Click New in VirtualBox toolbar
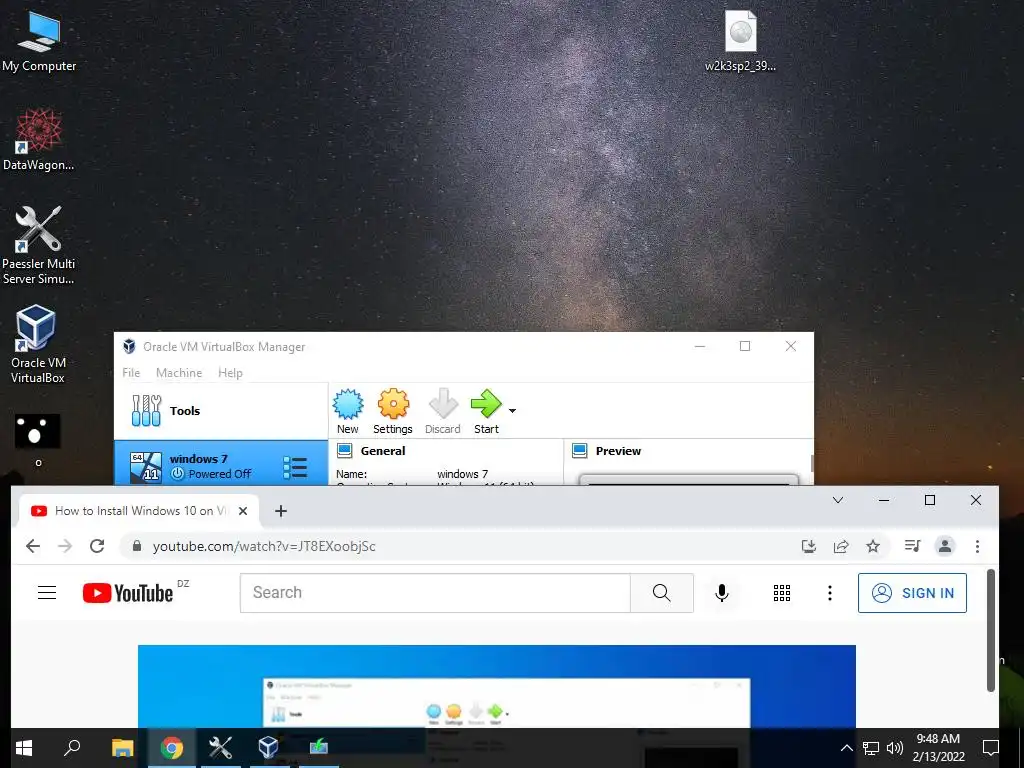1024x768 pixels. (x=348, y=411)
